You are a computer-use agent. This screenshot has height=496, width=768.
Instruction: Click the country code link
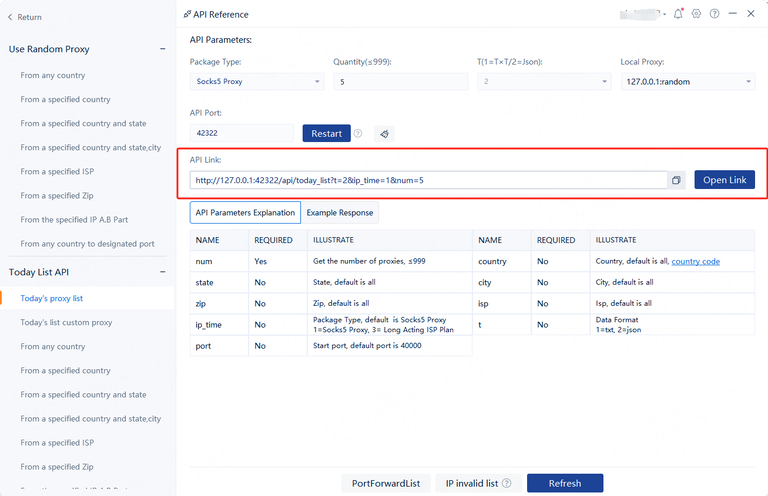(x=695, y=262)
